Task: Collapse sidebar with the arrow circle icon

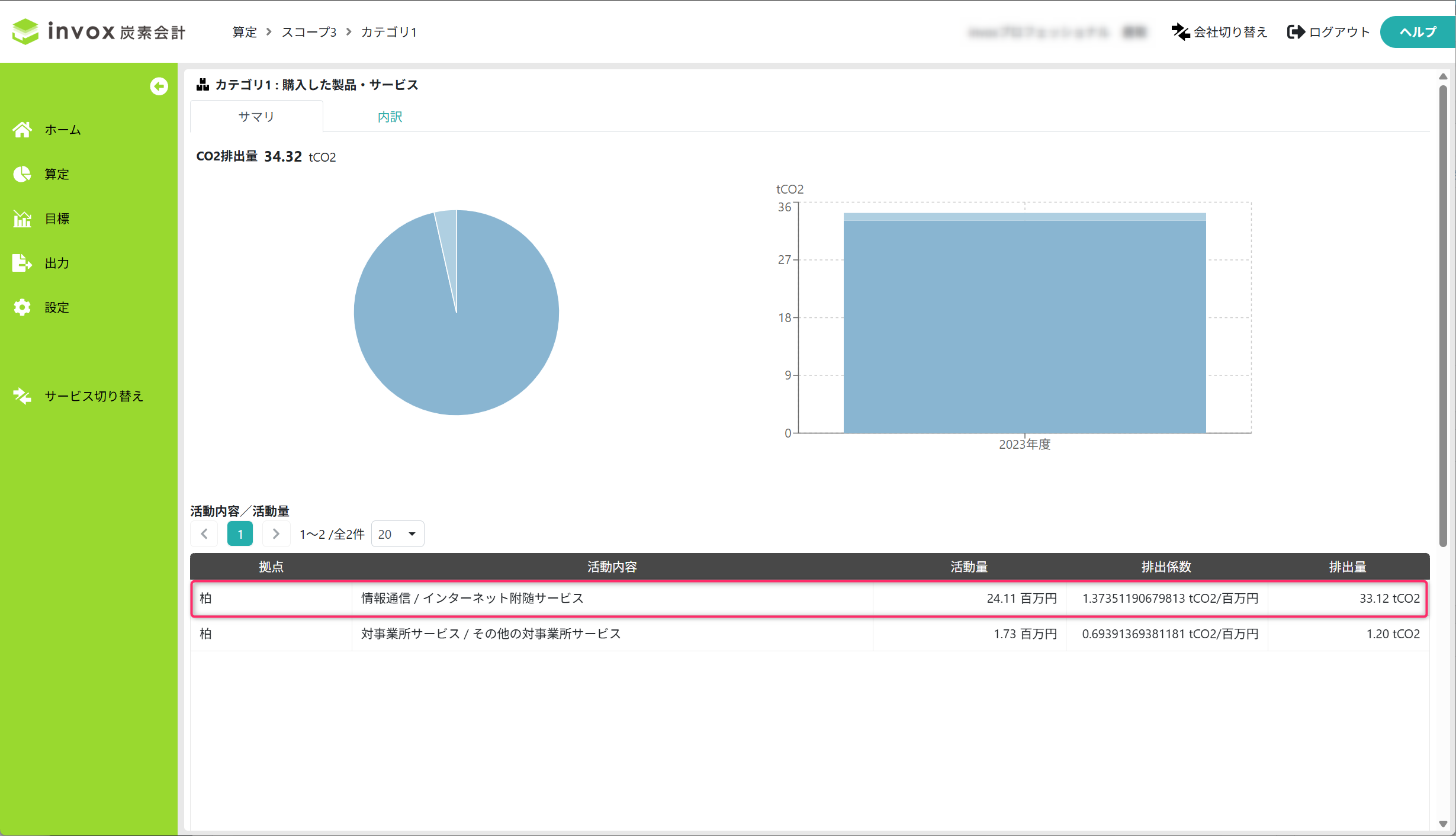Action: tap(159, 86)
